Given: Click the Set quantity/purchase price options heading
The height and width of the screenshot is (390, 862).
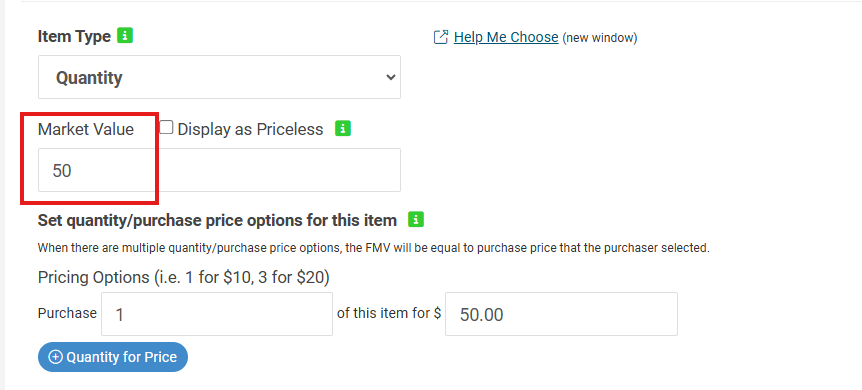Looking at the screenshot, I should (x=217, y=221).
